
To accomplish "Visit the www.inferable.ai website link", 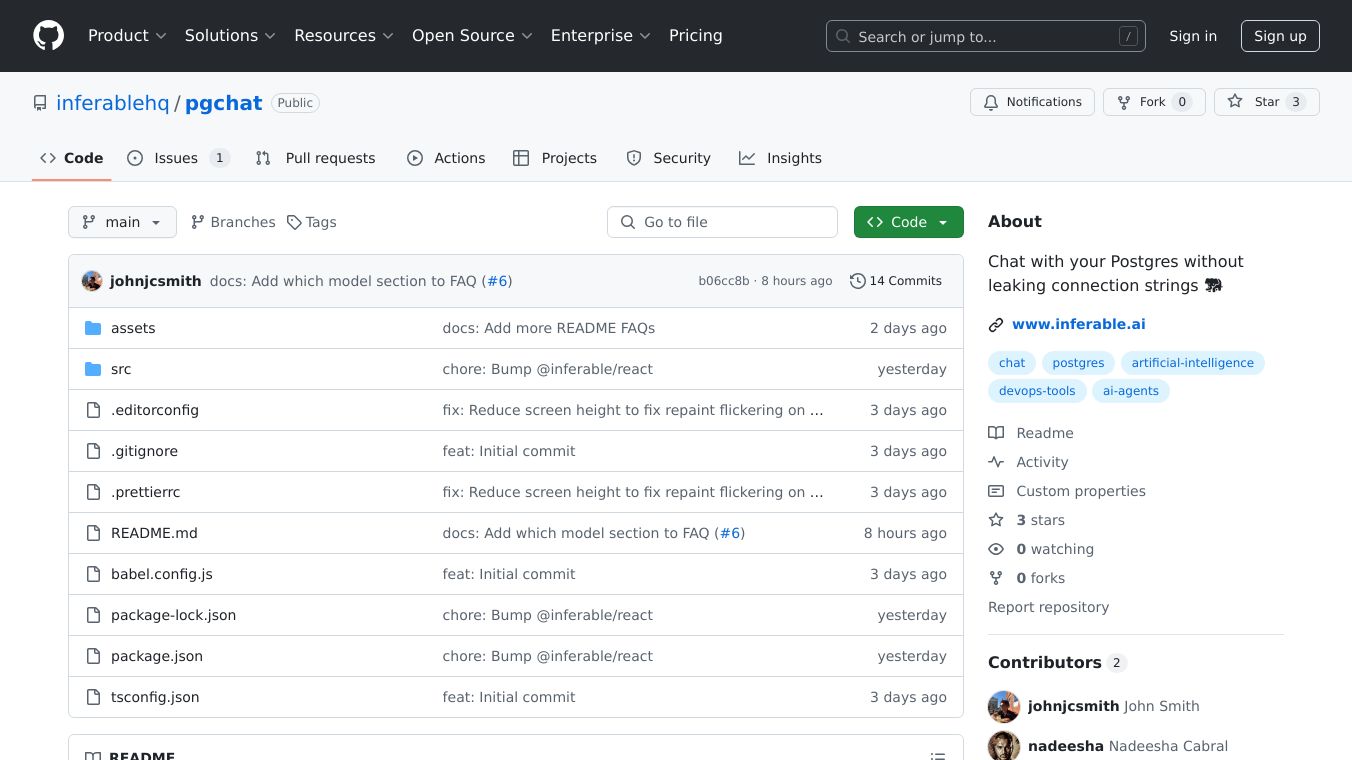I will tap(1078, 324).
